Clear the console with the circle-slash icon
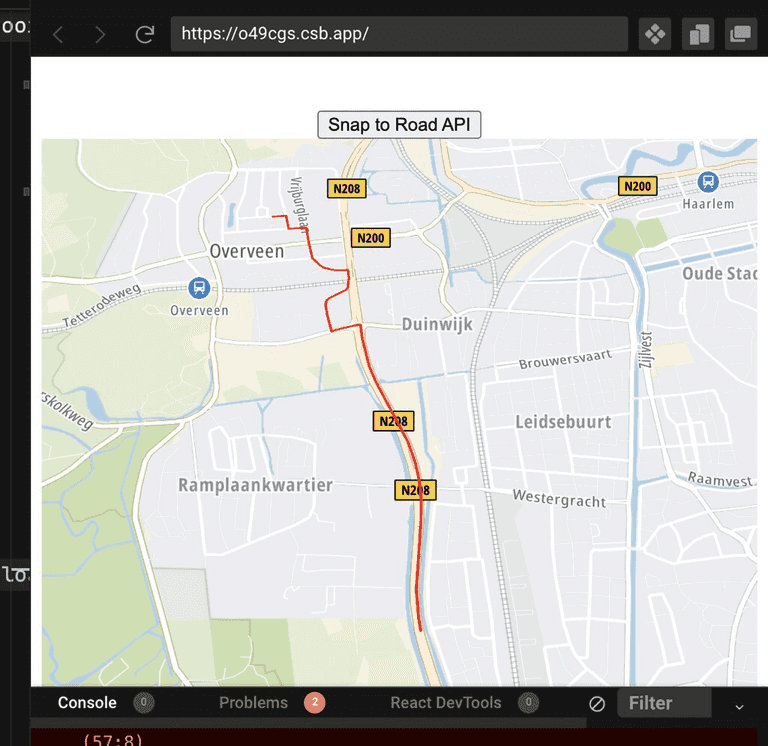The height and width of the screenshot is (746, 768). click(x=597, y=704)
